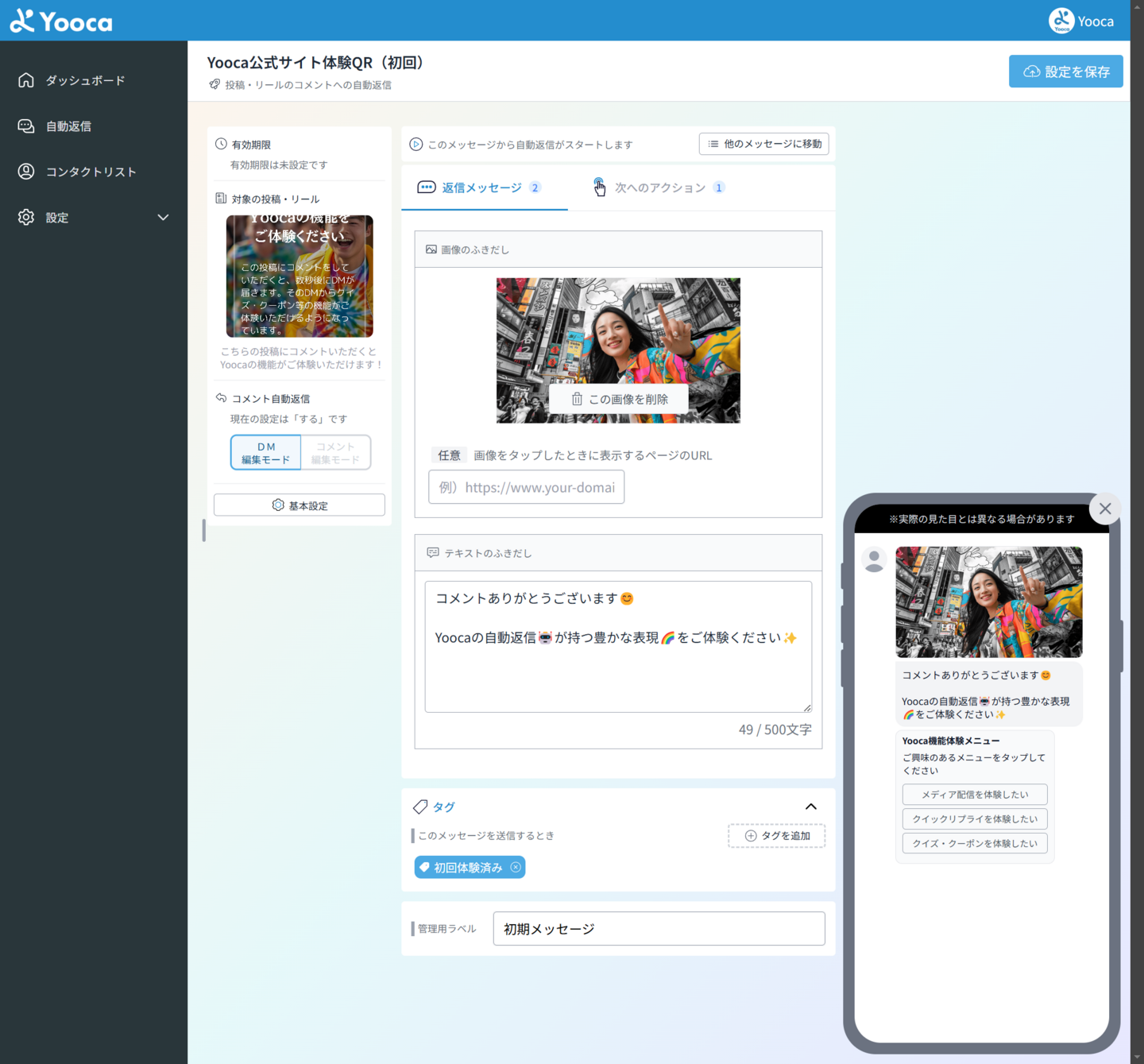Switch to コメント編集モード
Viewport: 1144px width, 1064px height.
pyautogui.click(x=335, y=453)
